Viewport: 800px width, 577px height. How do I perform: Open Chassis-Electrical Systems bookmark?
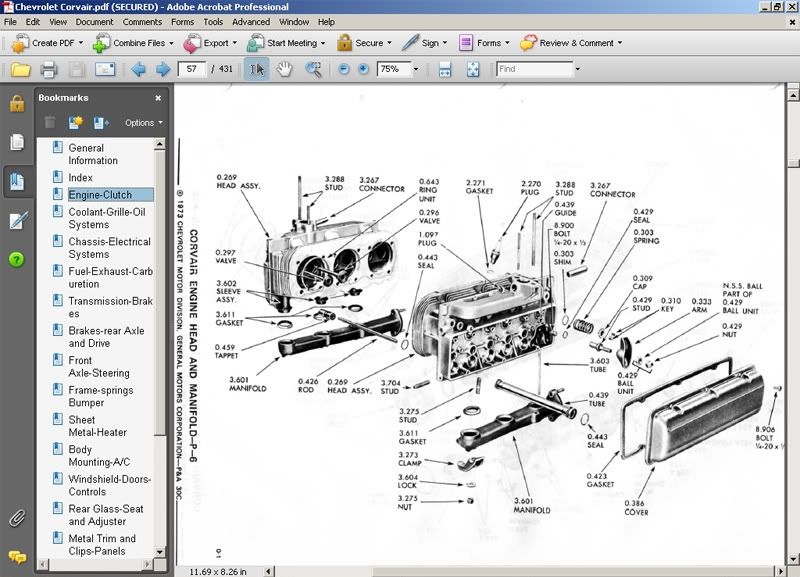[110, 248]
